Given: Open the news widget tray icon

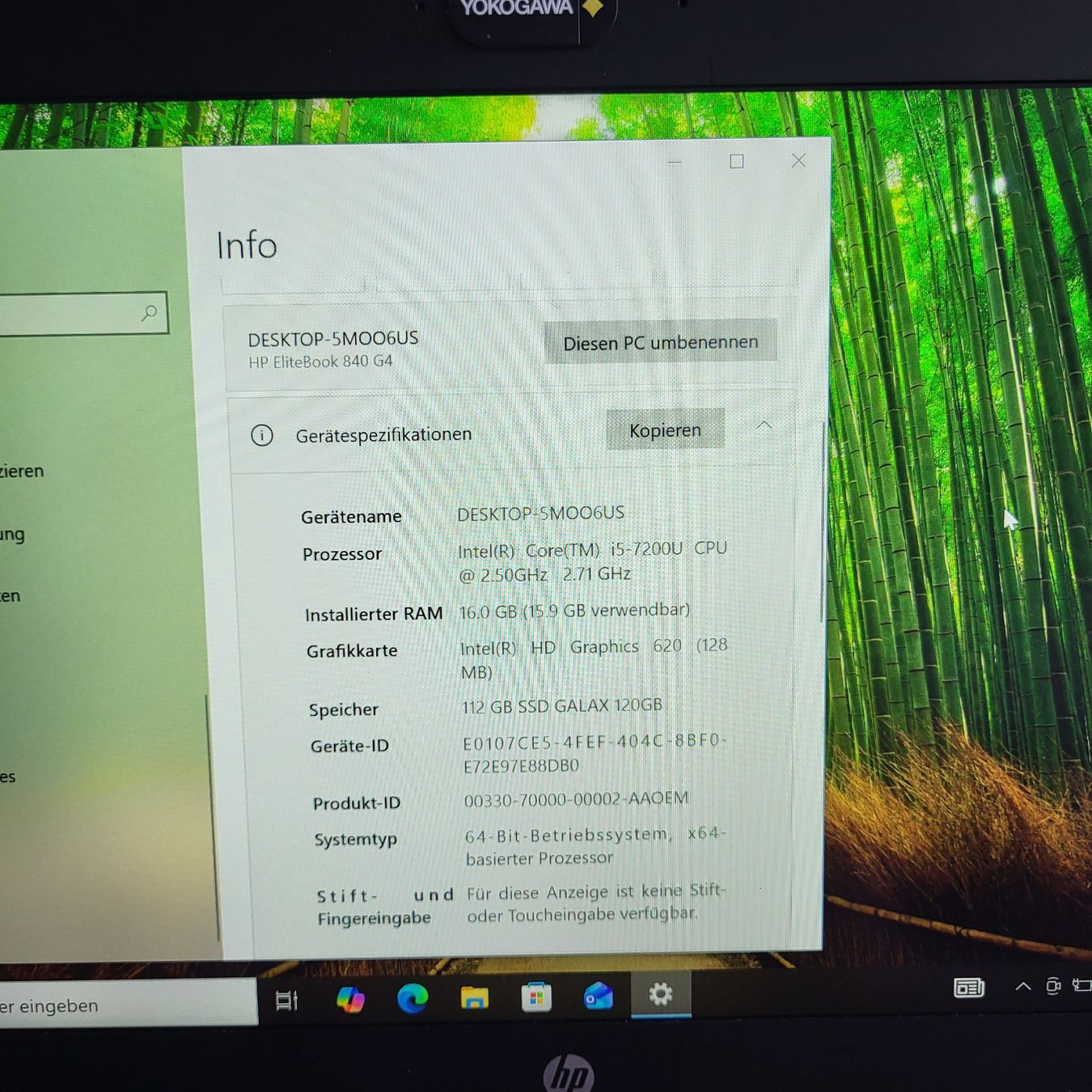Looking at the screenshot, I should (968, 988).
